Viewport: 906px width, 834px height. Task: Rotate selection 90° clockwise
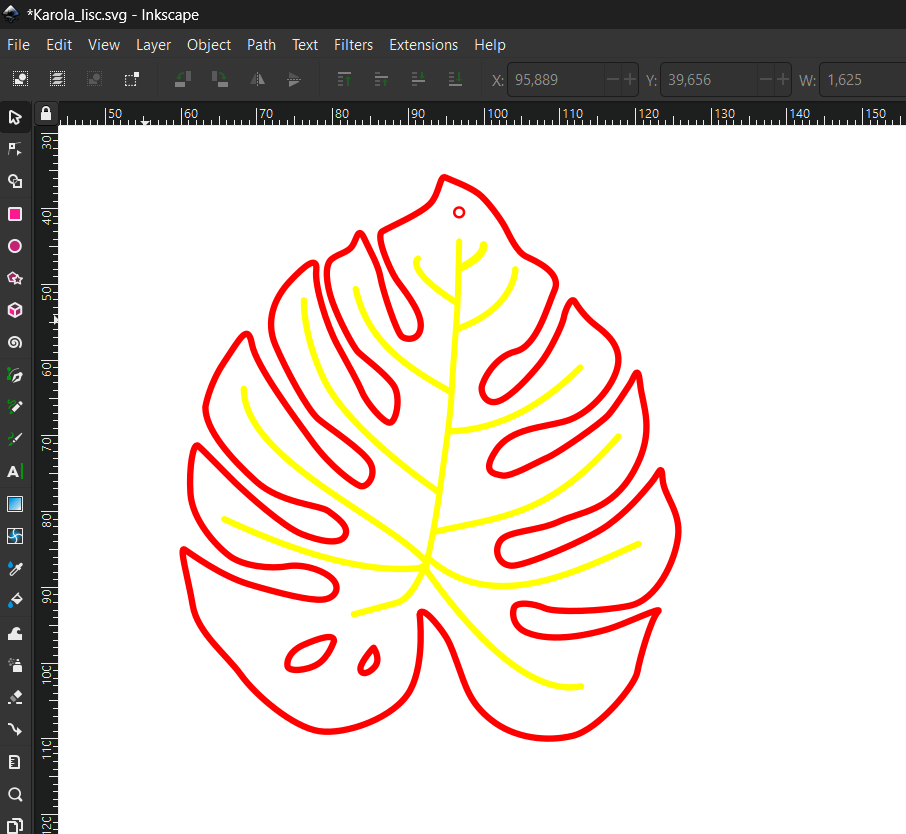pos(220,79)
